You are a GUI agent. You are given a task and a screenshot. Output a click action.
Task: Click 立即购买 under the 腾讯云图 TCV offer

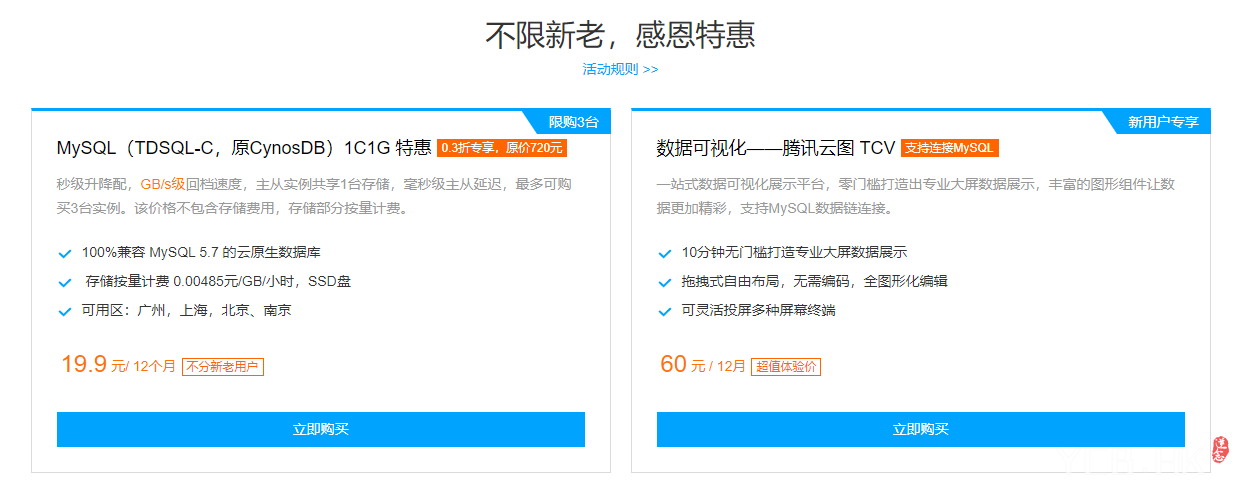point(921,429)
